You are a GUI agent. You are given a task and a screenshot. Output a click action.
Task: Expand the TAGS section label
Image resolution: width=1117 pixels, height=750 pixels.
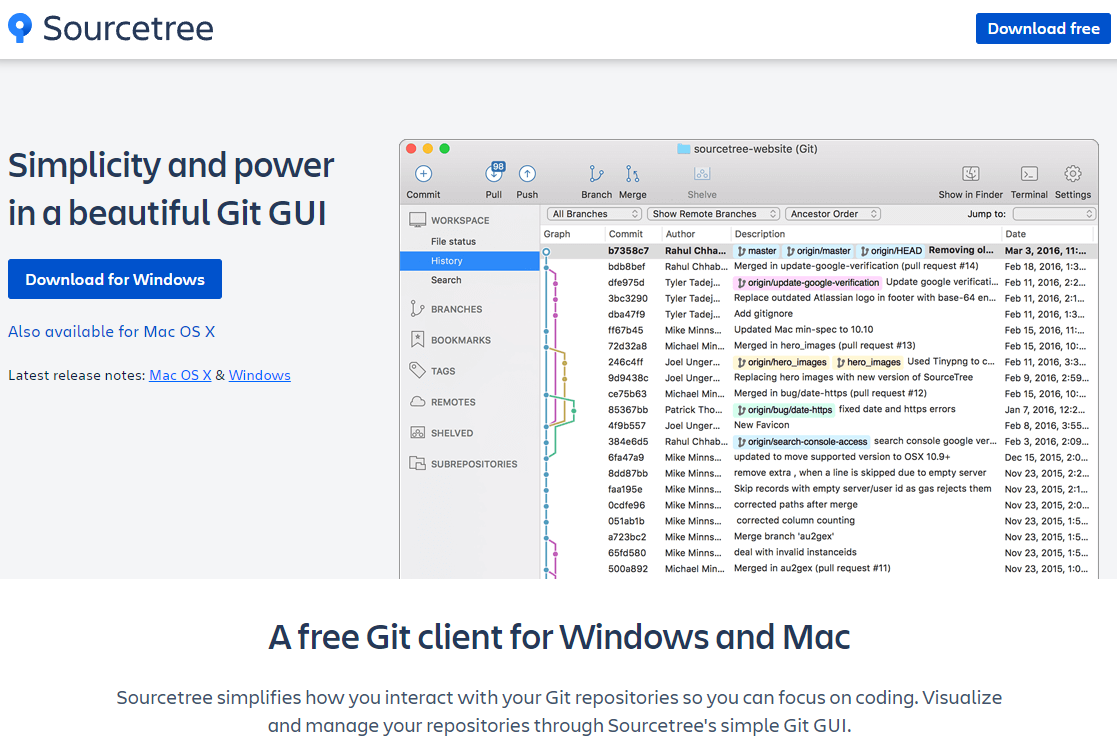(x=443, y=371)
